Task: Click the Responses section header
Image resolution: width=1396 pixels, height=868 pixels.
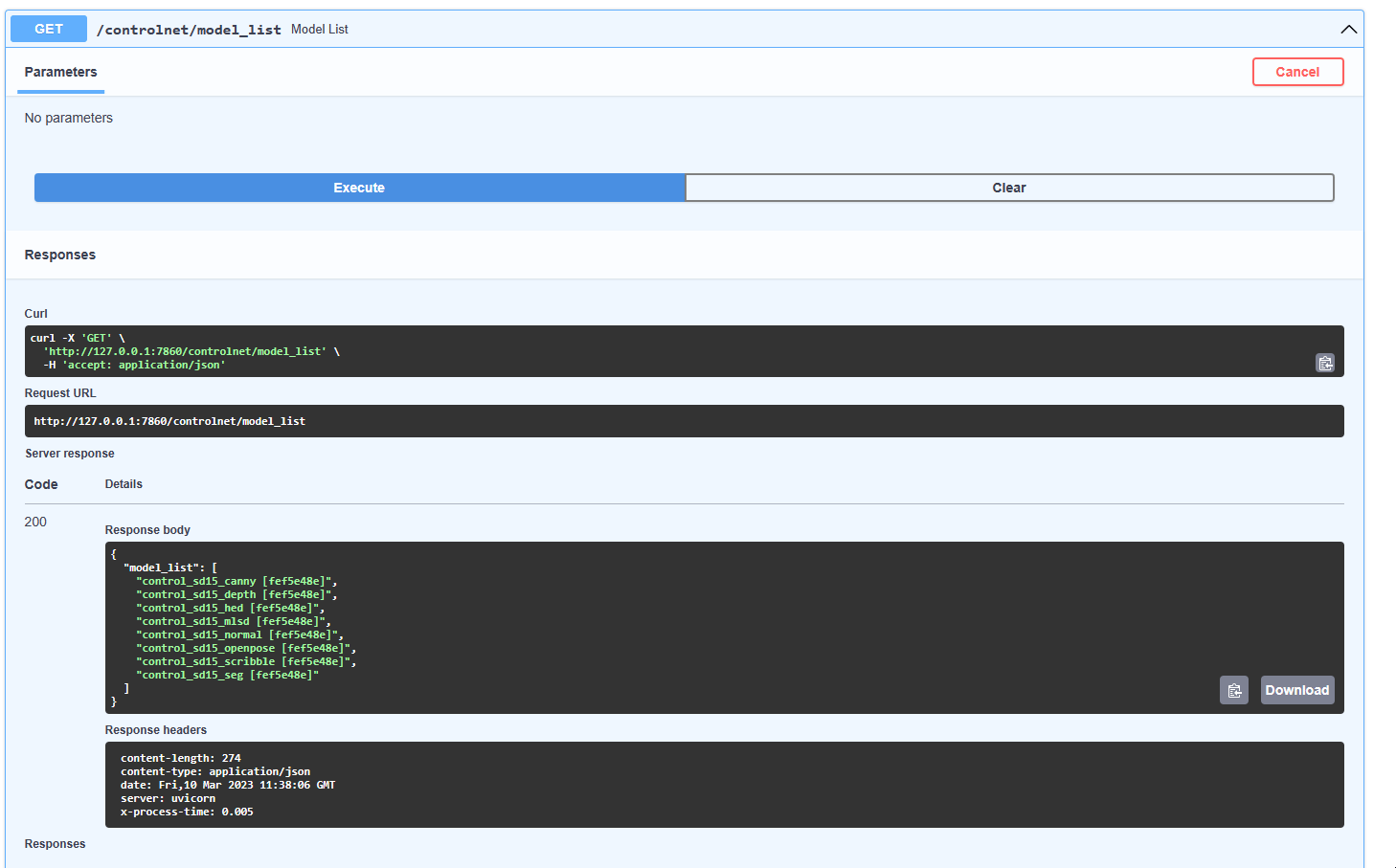Action: point(59,255)
